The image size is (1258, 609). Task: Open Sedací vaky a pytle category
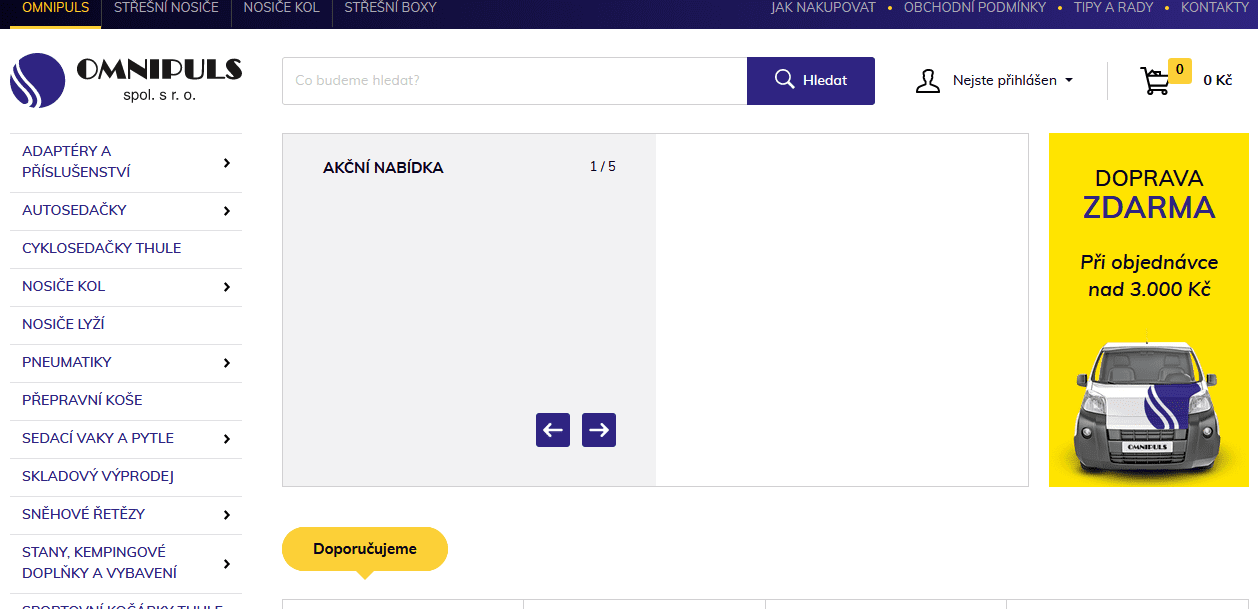click(98, 438)
